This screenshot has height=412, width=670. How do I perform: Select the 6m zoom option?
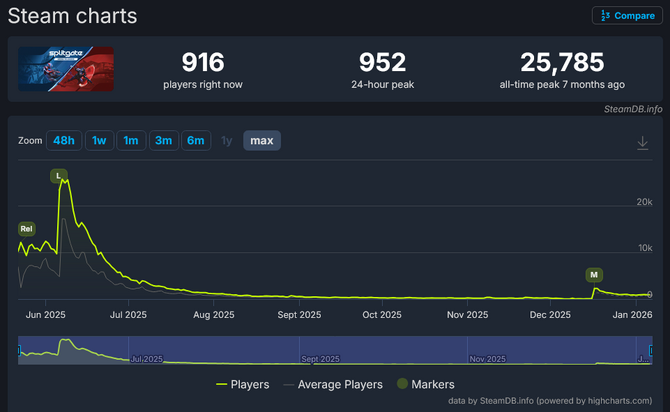click(x=195, y=141)
